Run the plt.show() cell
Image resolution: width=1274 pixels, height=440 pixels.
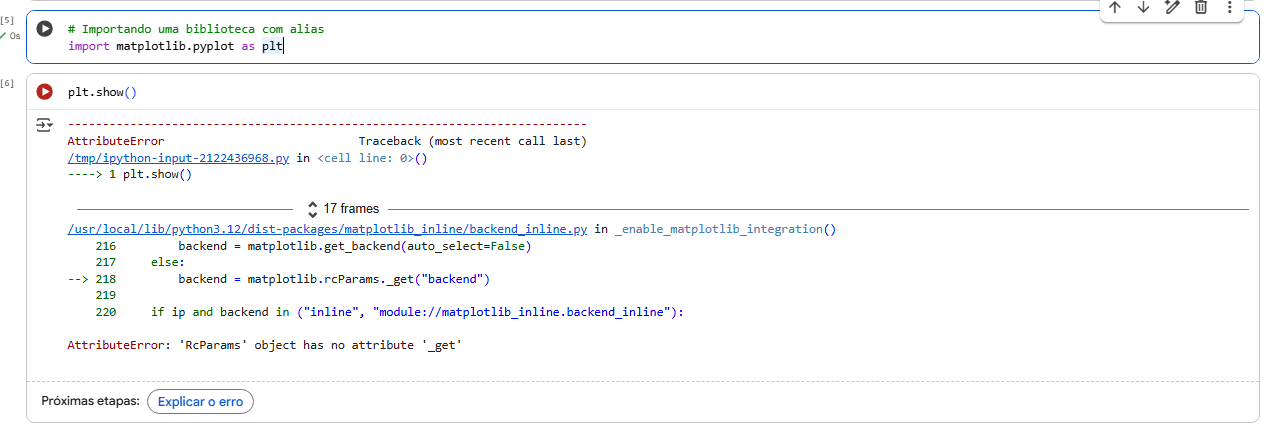(x=44, y=92)
